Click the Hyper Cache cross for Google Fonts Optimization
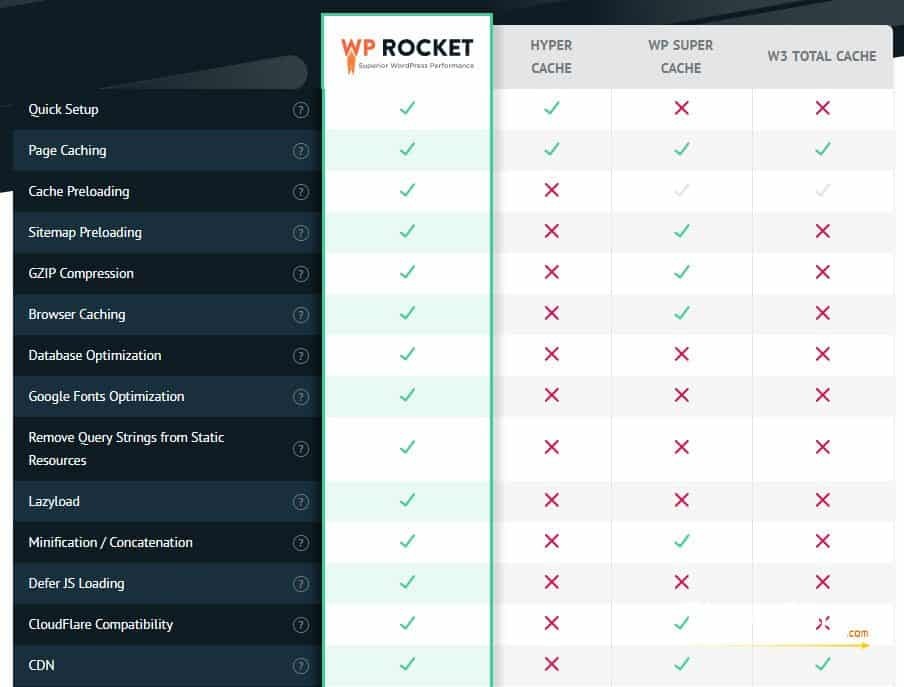Image resolution: width=904 pixels, height=687 pixels. pyautogui.click(x=551, y=395)
